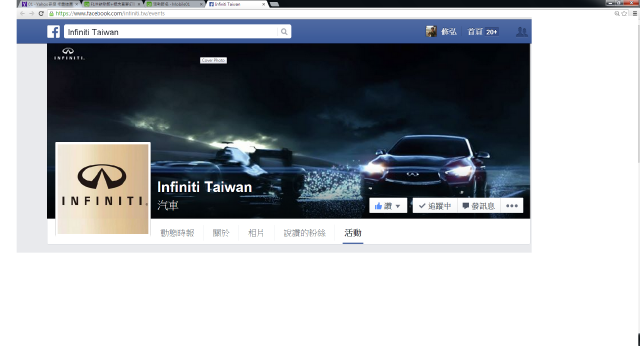Open a new browser tab
Image resolution: width=640 pixels, height=360 pixels.
click(x=275, y=4)
